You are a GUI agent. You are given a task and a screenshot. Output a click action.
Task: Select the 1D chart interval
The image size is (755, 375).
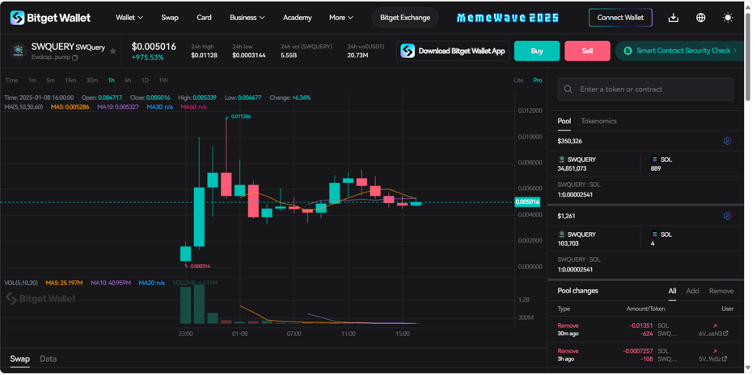[x=145, y=80]
